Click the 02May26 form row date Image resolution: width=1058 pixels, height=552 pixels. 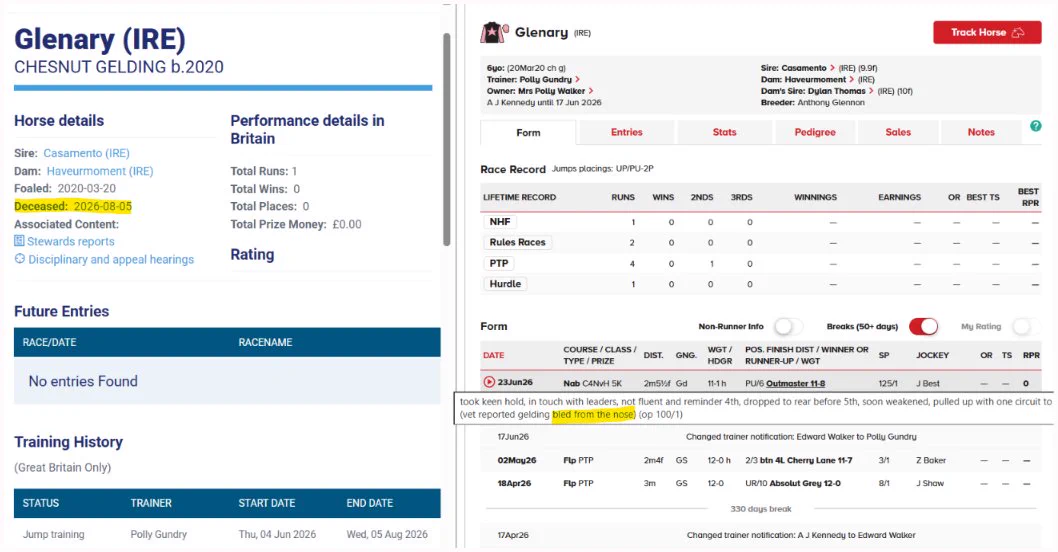pyautogui.click(x=517, y=460)
